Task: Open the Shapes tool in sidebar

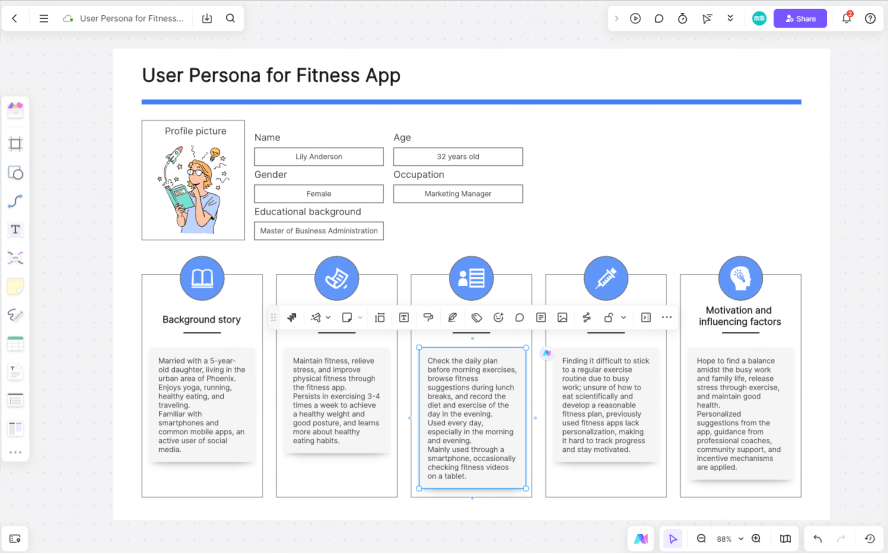Action: [15, 172]
